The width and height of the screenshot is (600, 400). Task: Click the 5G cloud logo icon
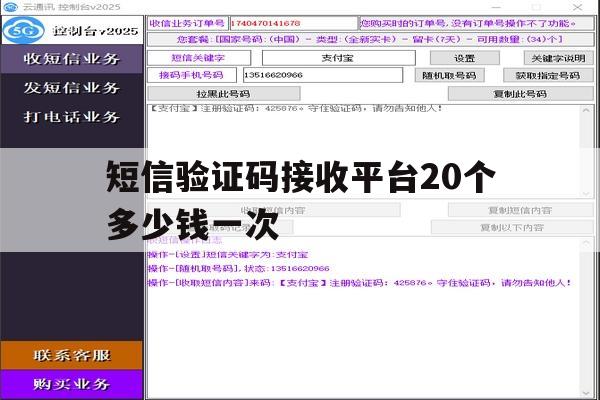click(24, 30)
